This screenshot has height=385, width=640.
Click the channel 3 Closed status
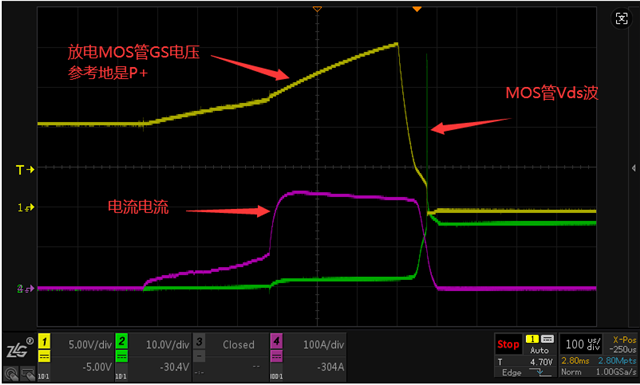[238, 345]
